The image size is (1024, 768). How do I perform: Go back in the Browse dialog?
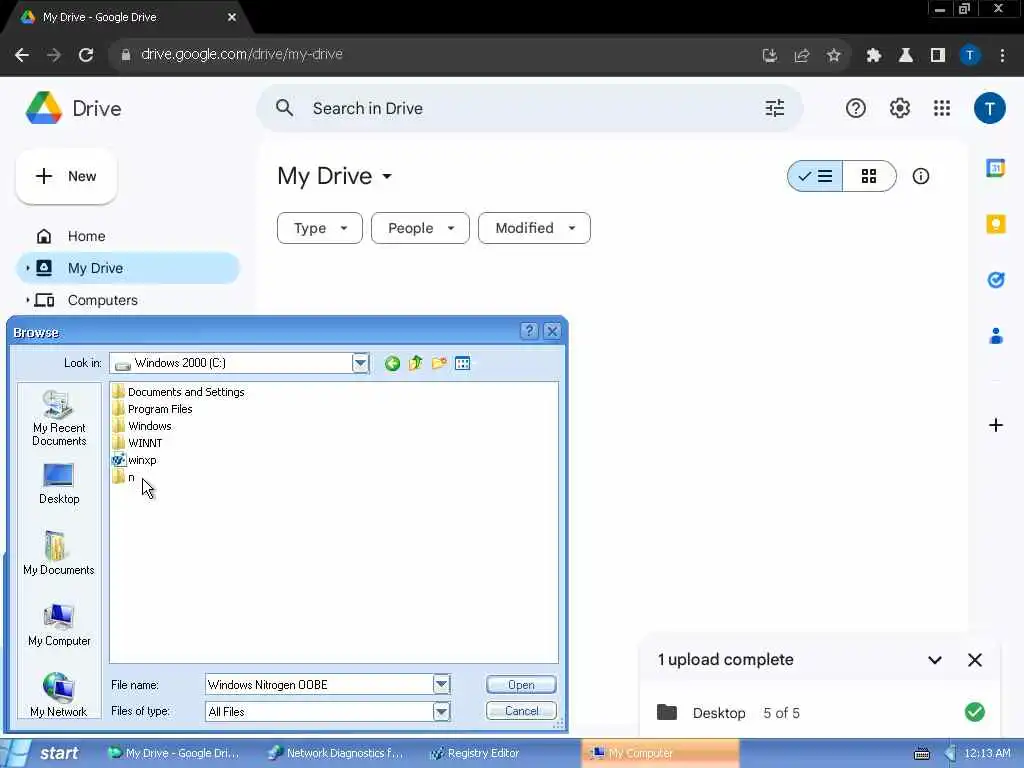pos(392,363)
